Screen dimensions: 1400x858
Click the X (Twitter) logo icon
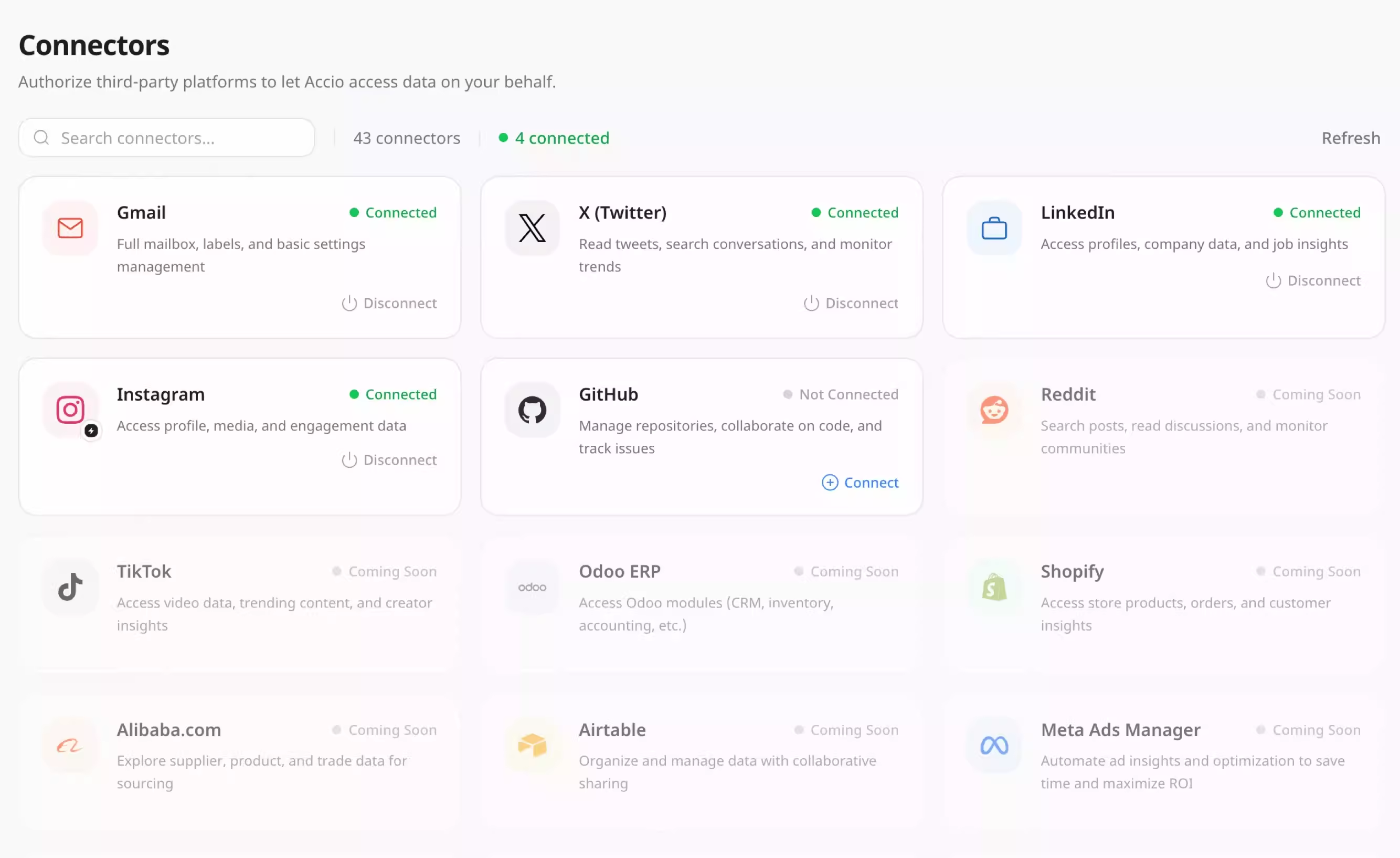point(532,228)
